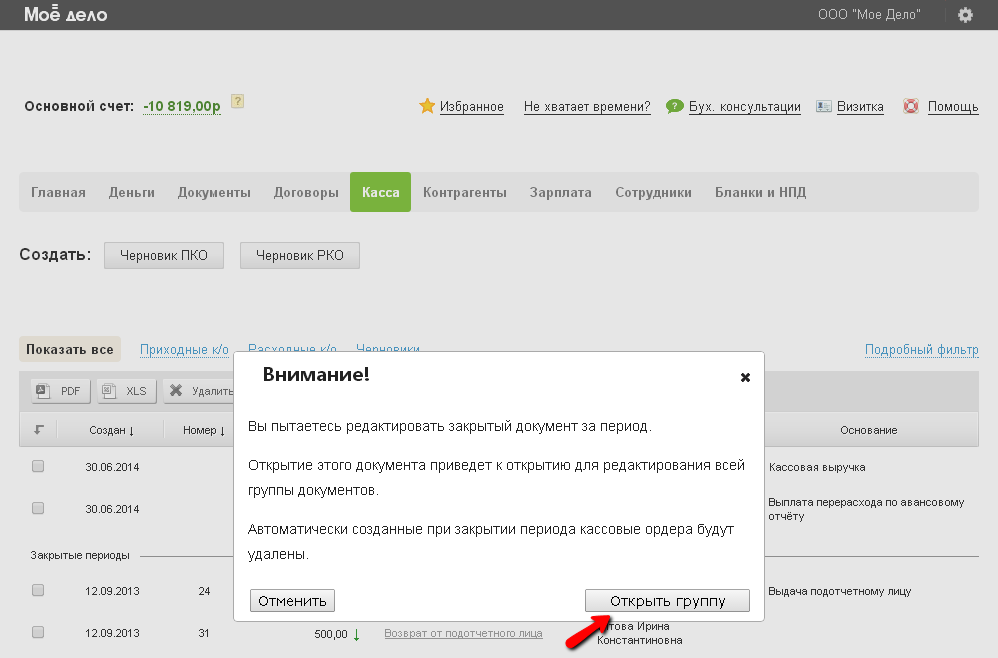Open Визитка link

point(860,106)
